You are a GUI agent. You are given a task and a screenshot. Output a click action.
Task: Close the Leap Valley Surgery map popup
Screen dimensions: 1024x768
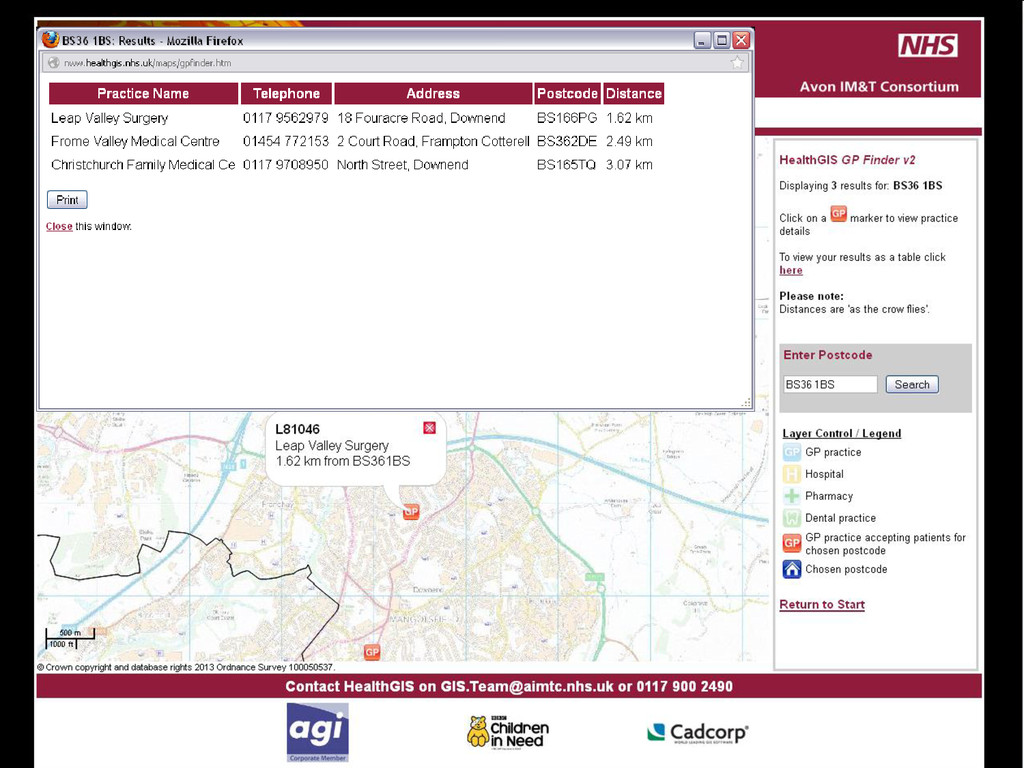pyautogui.click(x=429, y=428)
